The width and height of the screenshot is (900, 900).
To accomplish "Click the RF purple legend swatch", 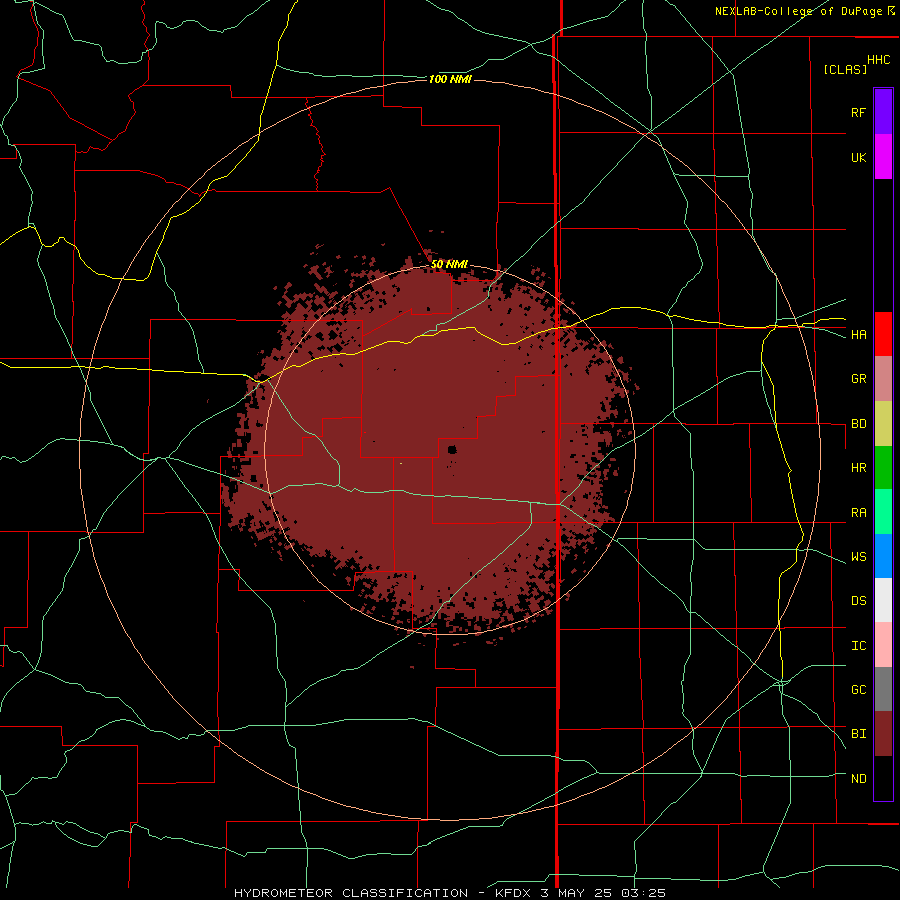I will click(x=883, y=112).
